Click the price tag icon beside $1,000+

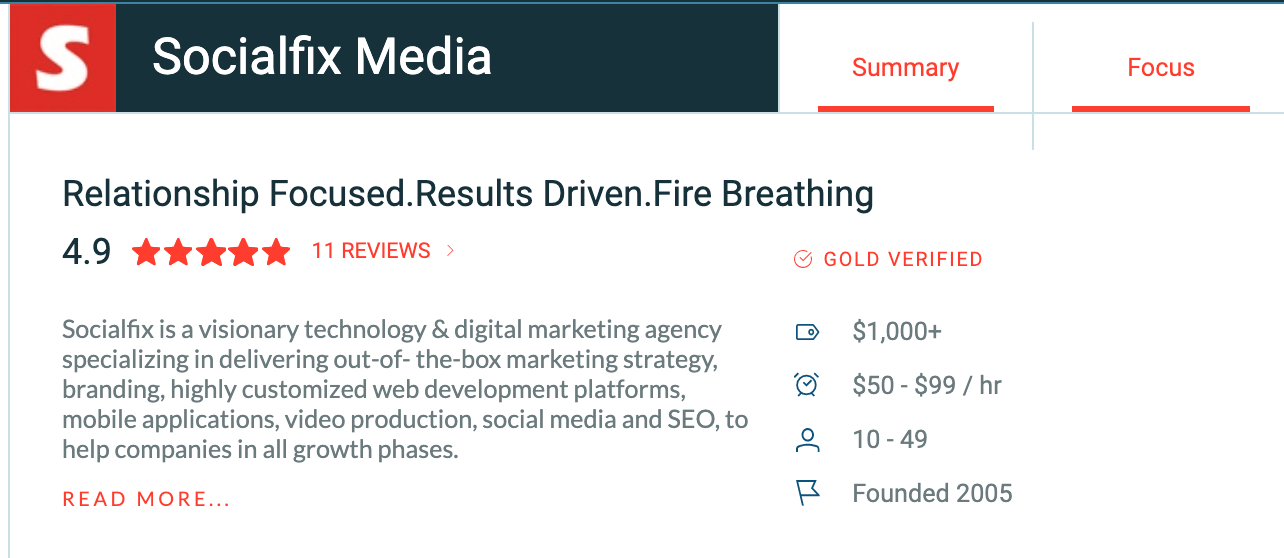click(807, 332)
